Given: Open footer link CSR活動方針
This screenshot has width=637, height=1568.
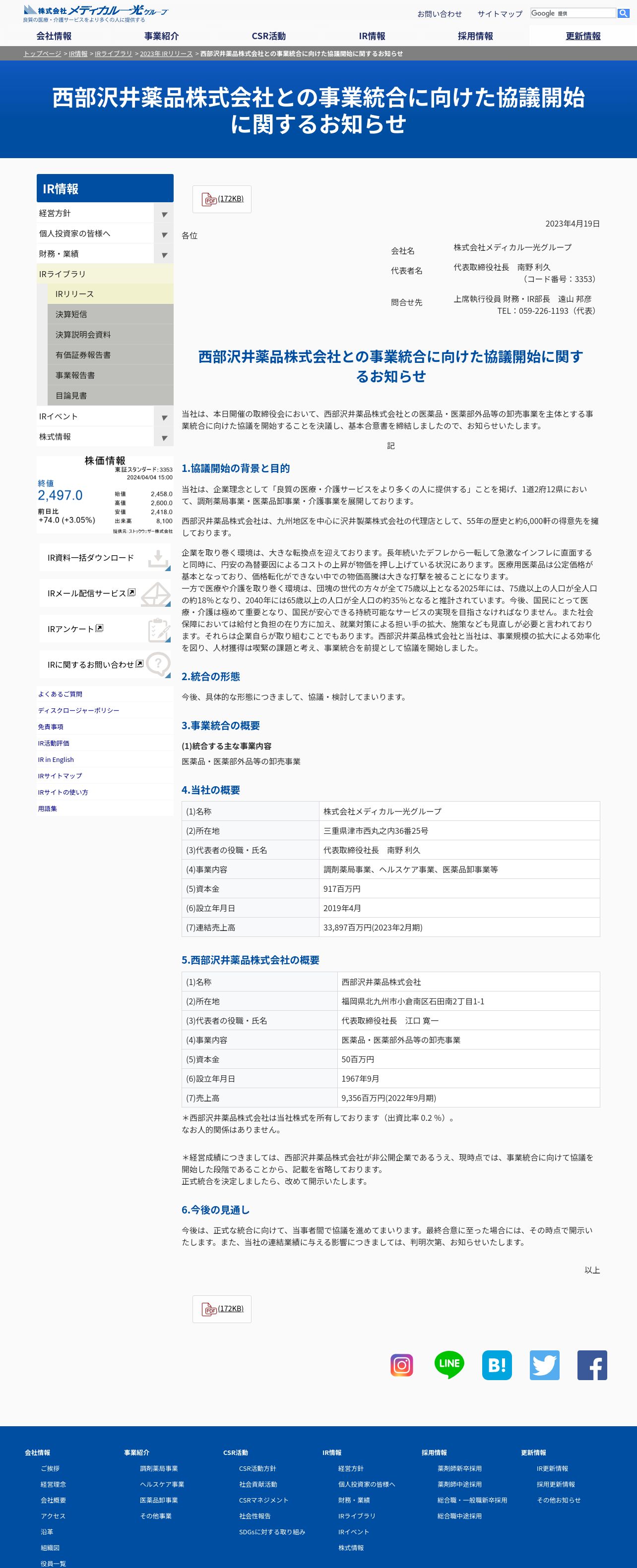Looking at the screenshot, I should tap(257, 1468).
